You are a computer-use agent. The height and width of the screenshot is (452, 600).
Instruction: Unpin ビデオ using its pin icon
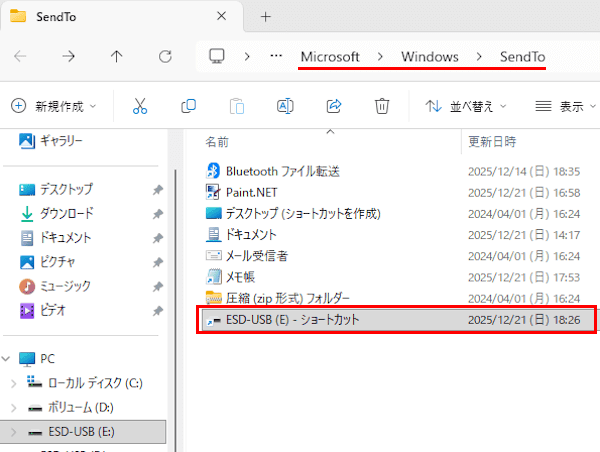(158, 311)
